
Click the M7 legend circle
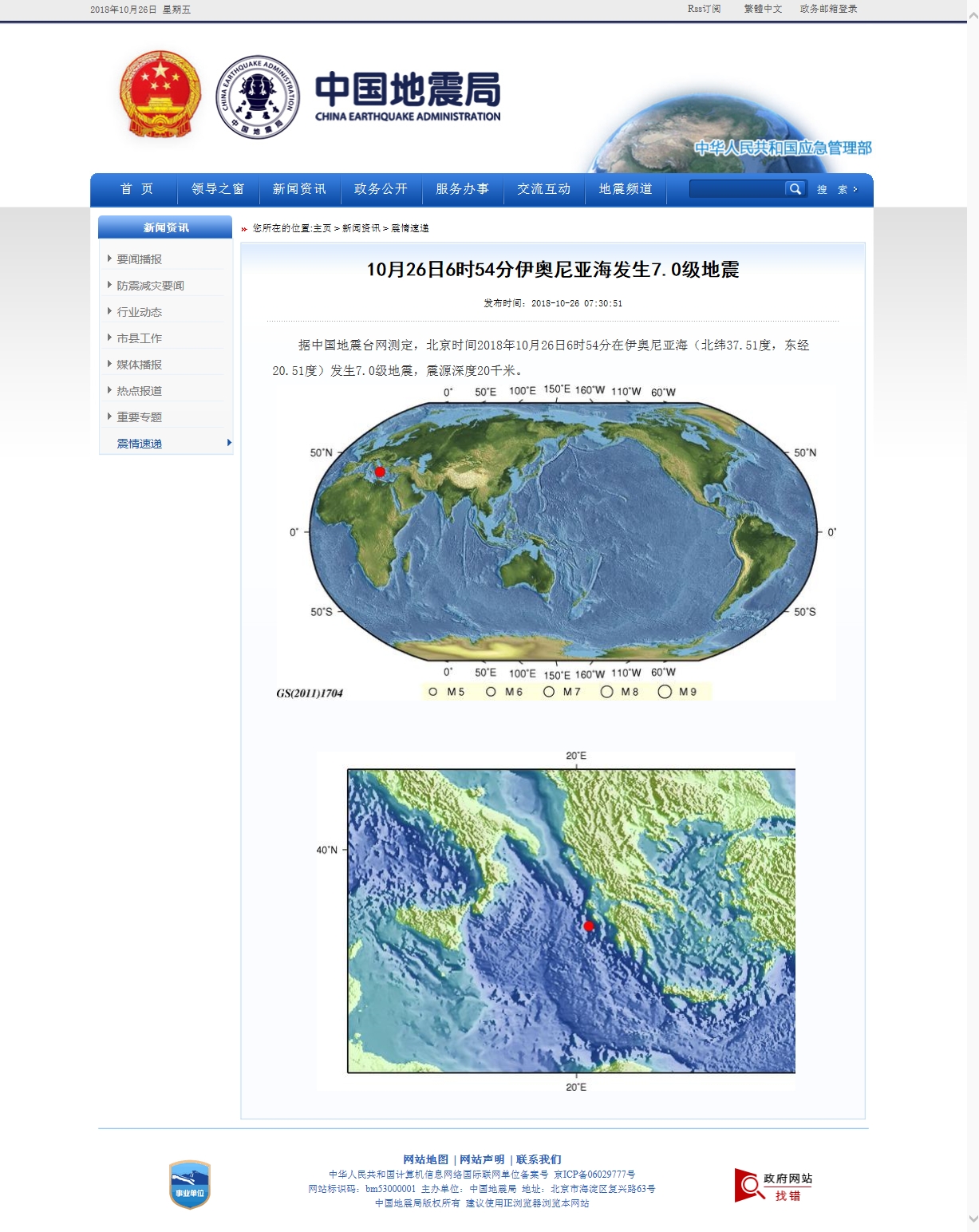[x=549, y=692]
